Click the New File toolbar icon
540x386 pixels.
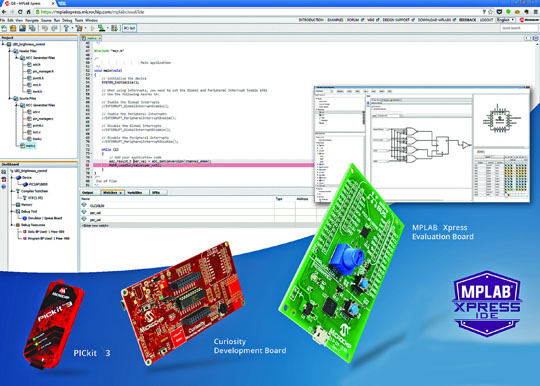click(x=4, y=28)
